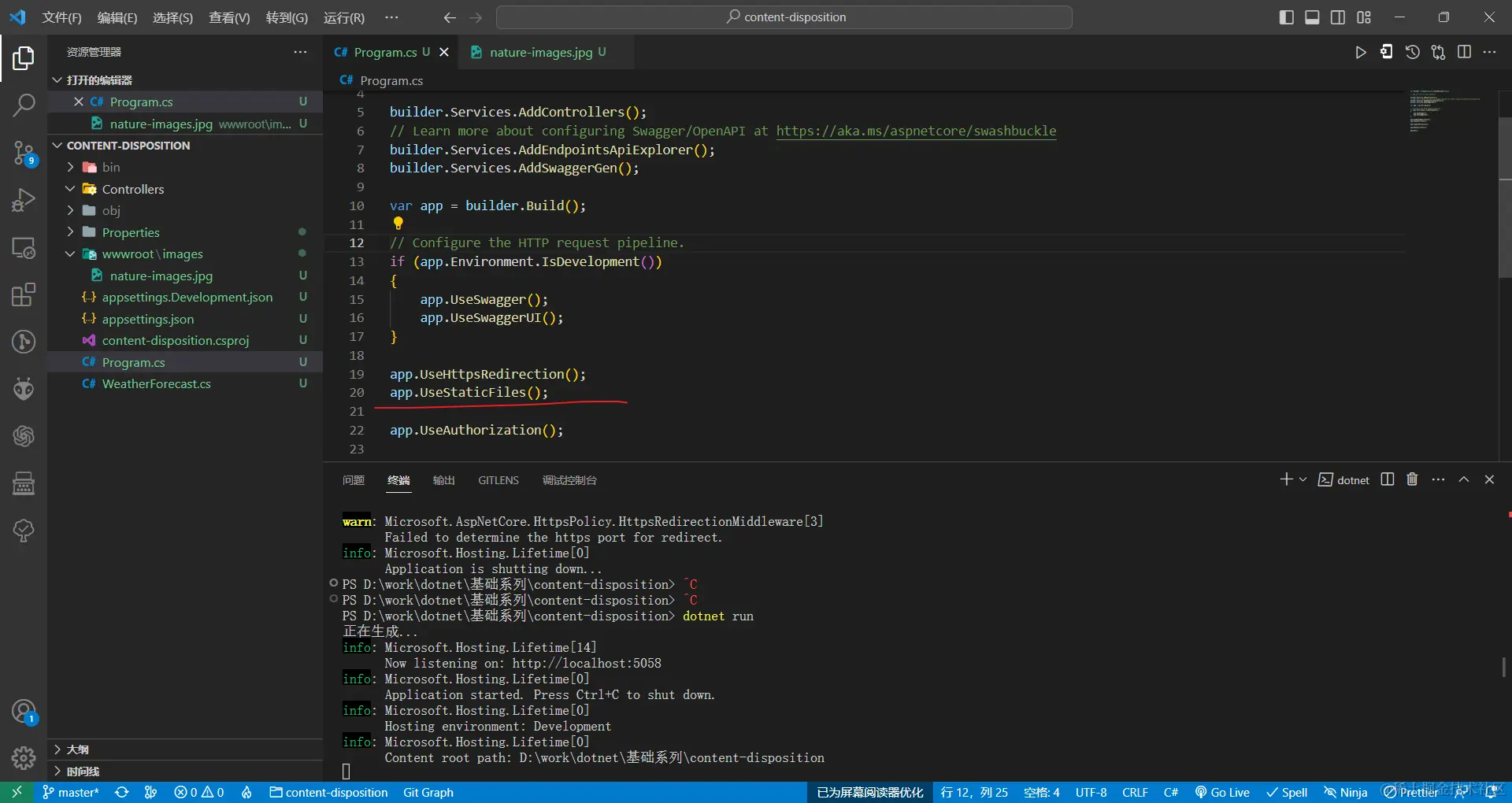Create a new terminal with plus icon
This screenshot has height=803, width=1512.
tap(1286, 479)
